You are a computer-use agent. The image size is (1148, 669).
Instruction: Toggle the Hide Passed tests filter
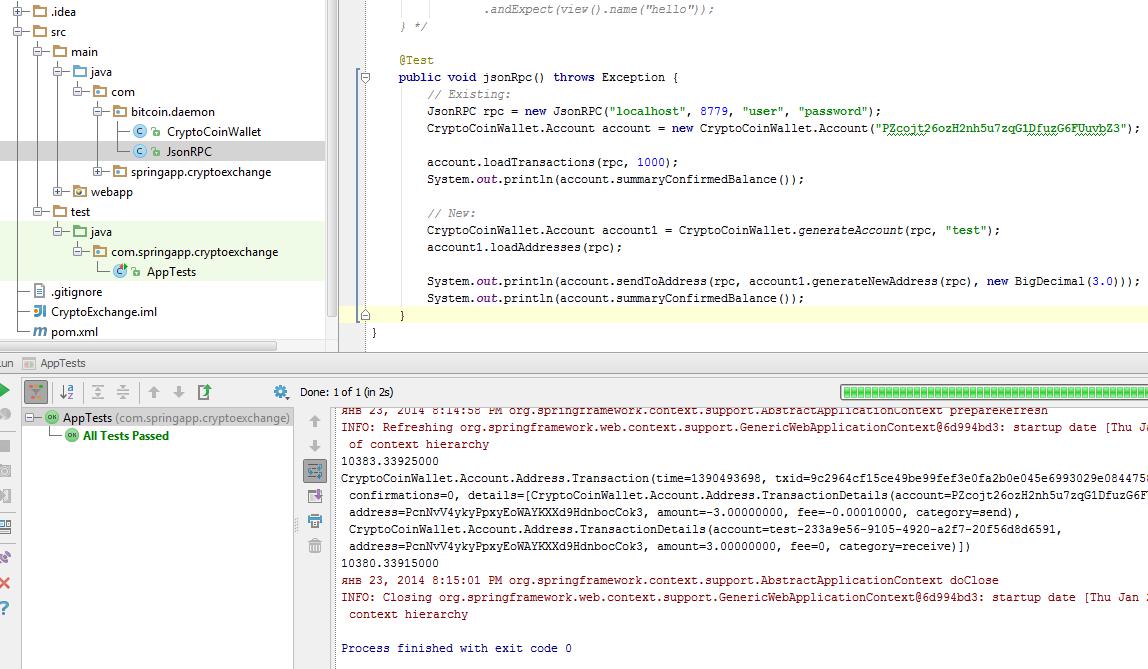click(36, 392)
